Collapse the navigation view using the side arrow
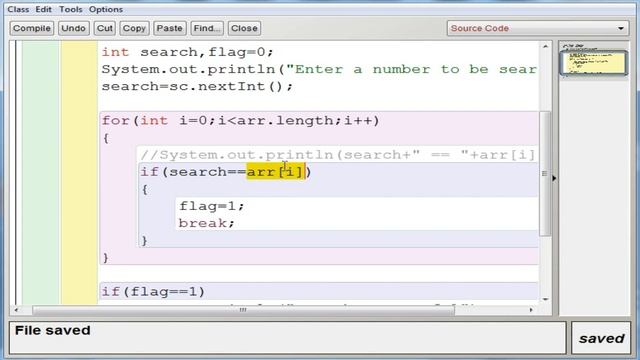640x360 pixels. [554, 178]
